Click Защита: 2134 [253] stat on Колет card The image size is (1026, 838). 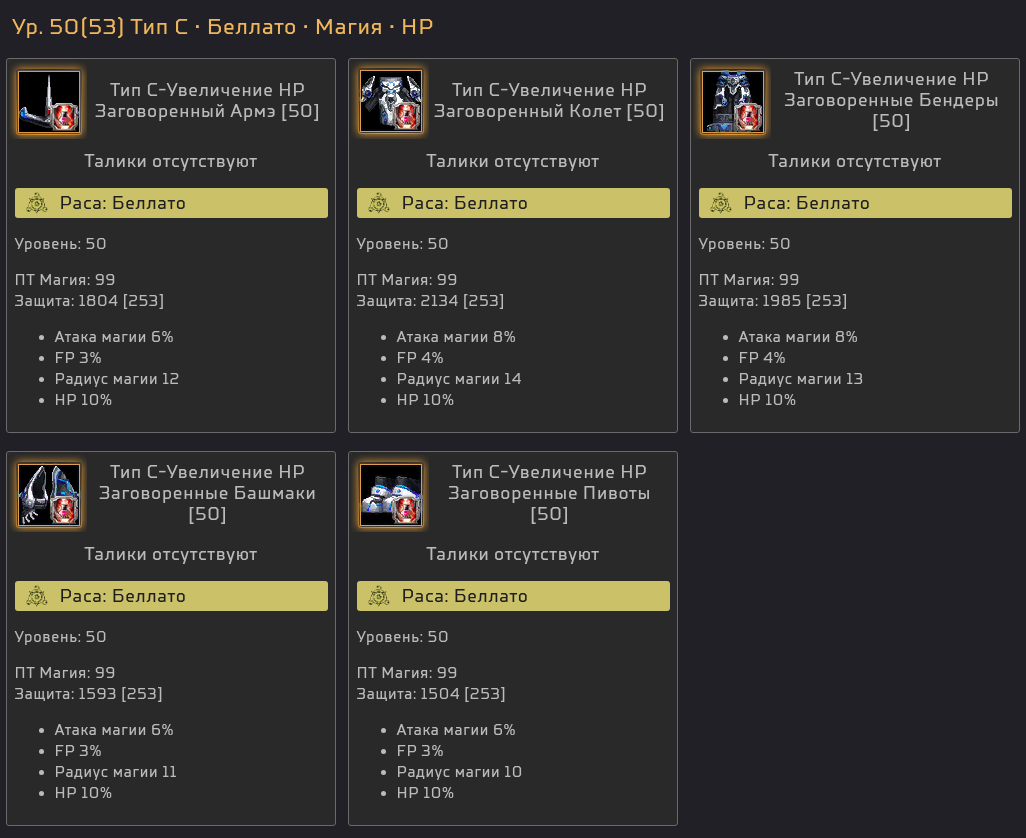tap(431, 301)
